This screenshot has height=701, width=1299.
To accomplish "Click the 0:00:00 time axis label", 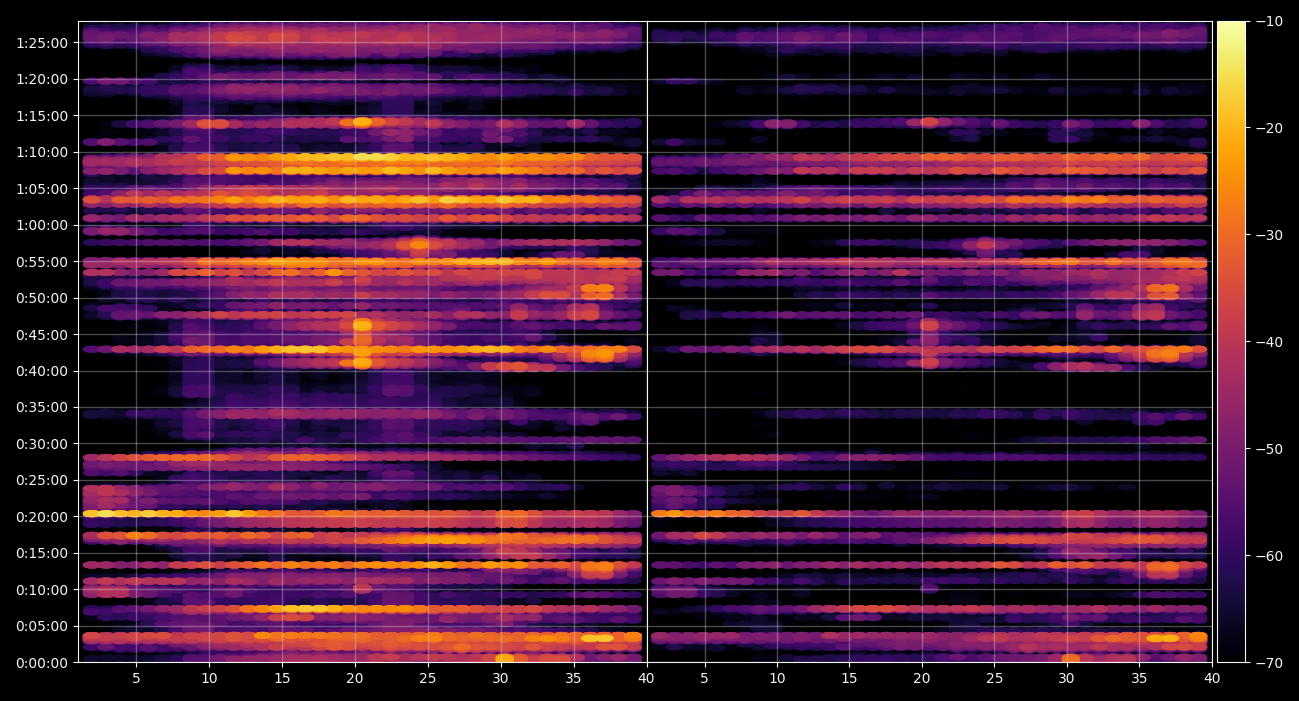I will 42,663.
